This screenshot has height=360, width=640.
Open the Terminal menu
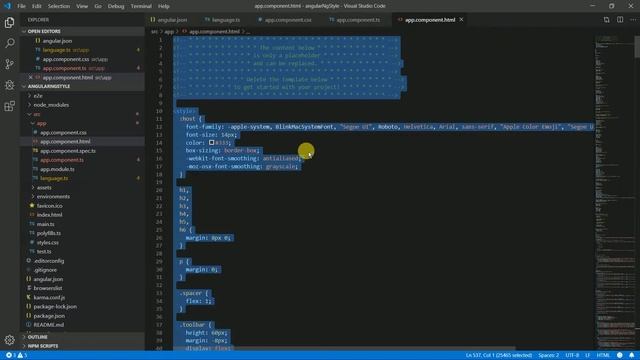tap(141, 6)
